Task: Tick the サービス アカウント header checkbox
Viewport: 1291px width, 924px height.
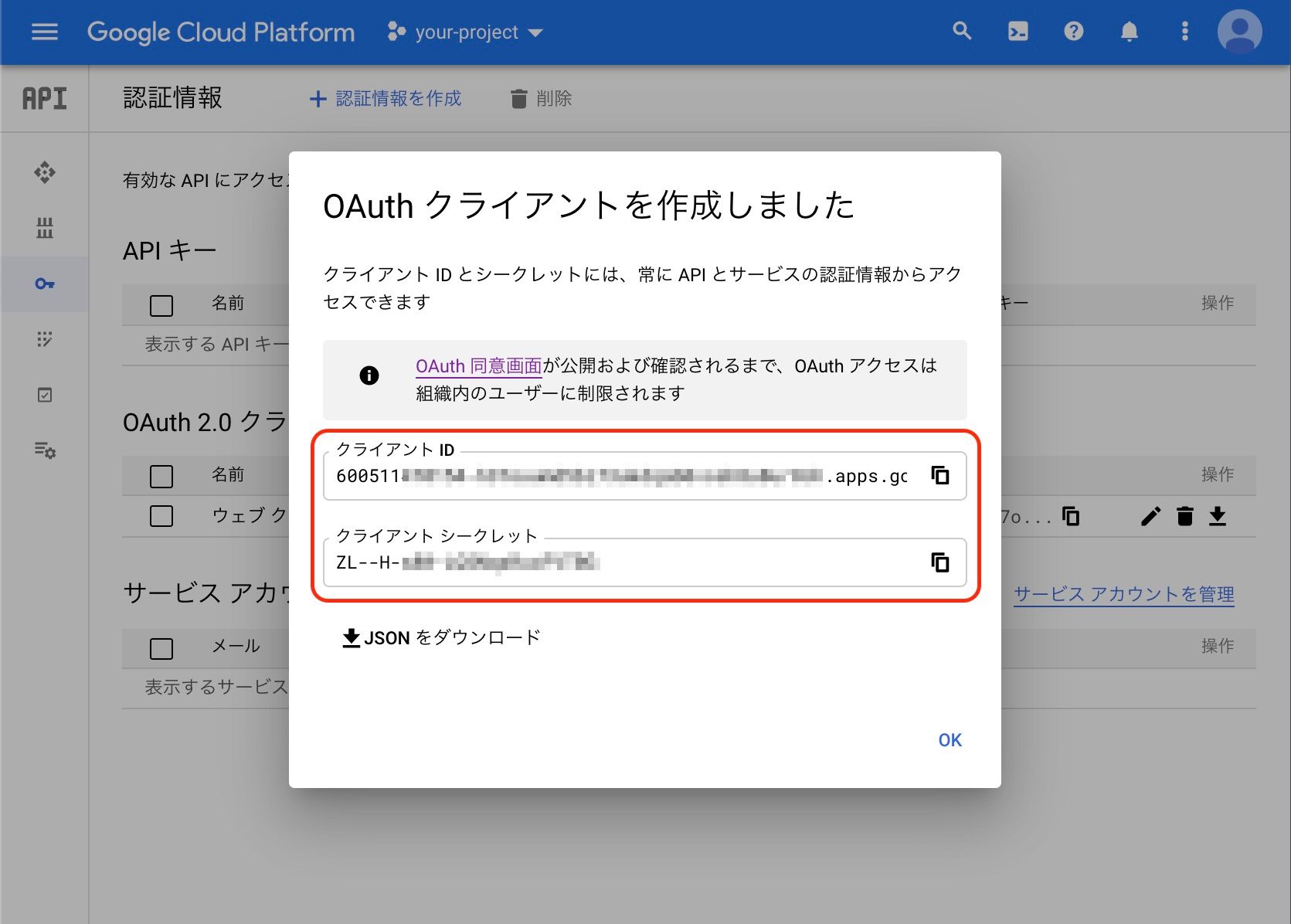Action: point(161,648)
